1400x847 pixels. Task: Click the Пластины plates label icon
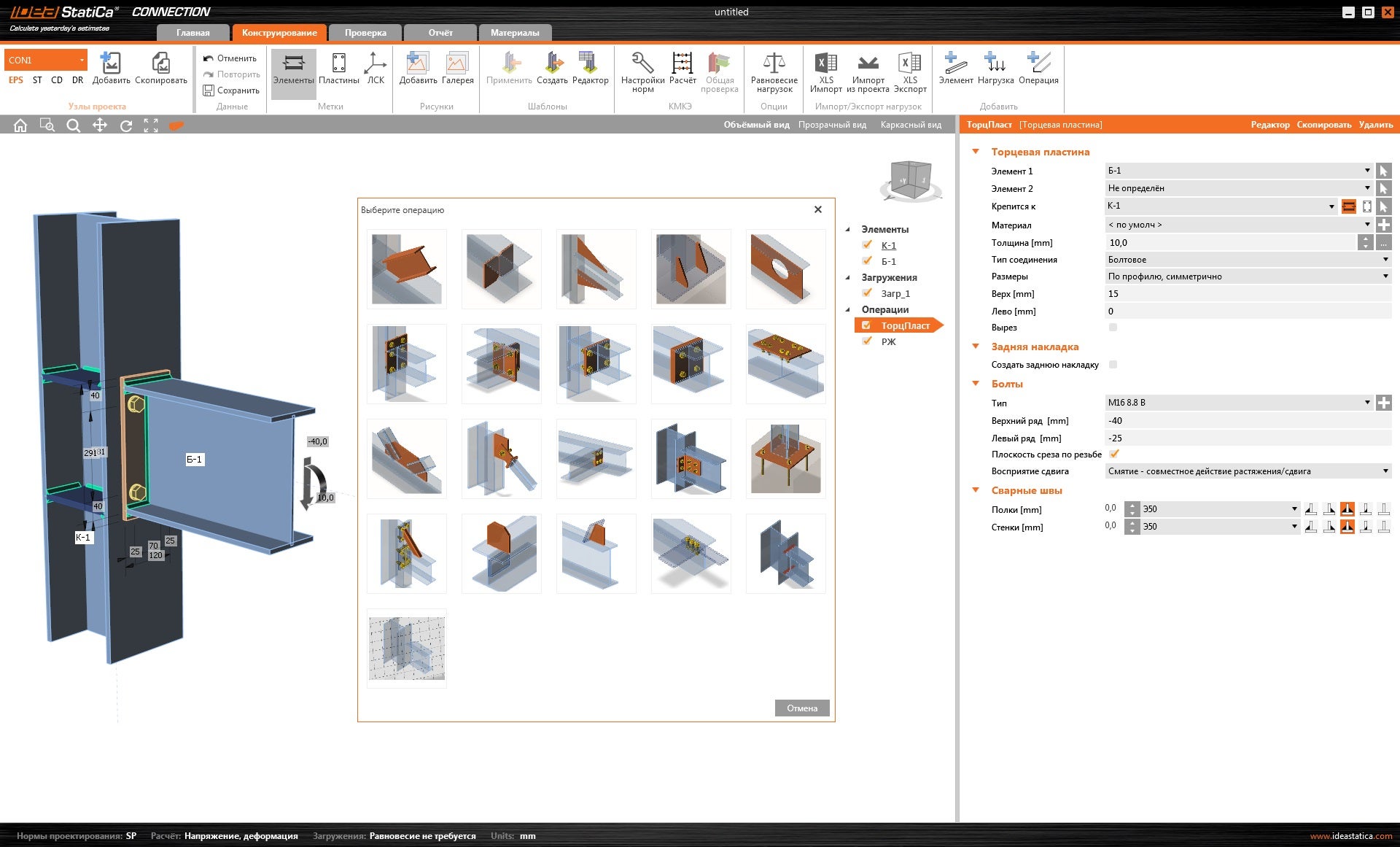(x=338, y=64)
